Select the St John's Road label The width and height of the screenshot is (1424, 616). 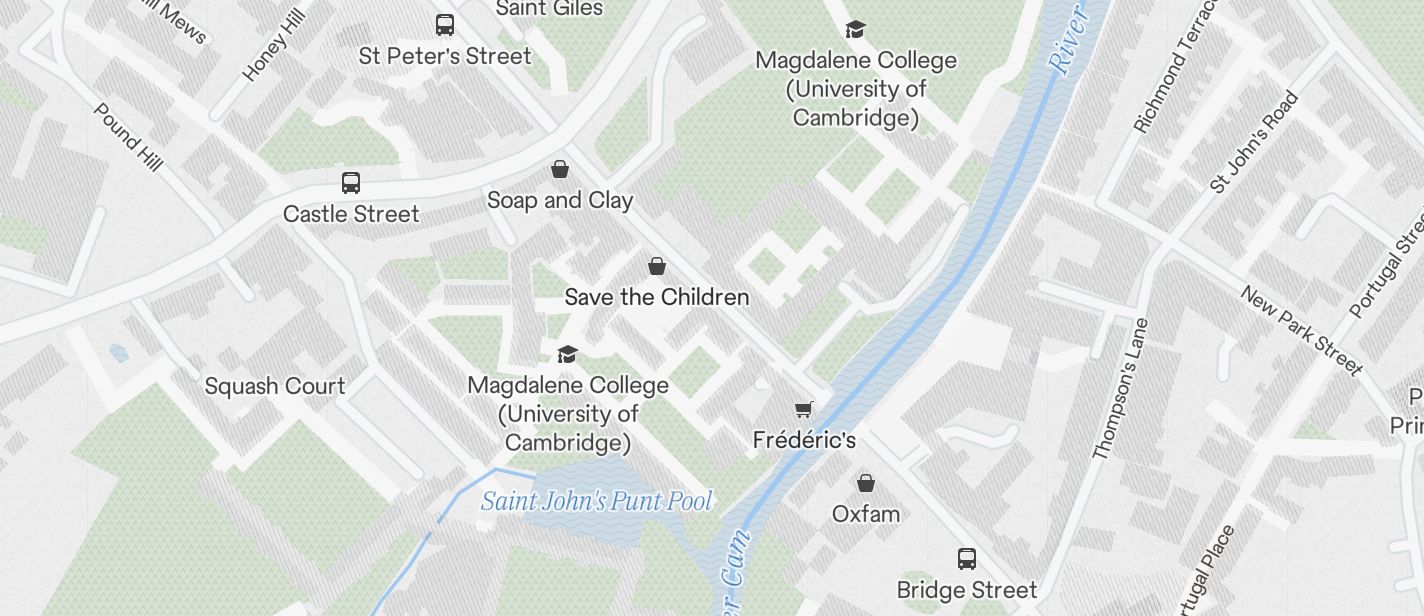[1254, 142]
